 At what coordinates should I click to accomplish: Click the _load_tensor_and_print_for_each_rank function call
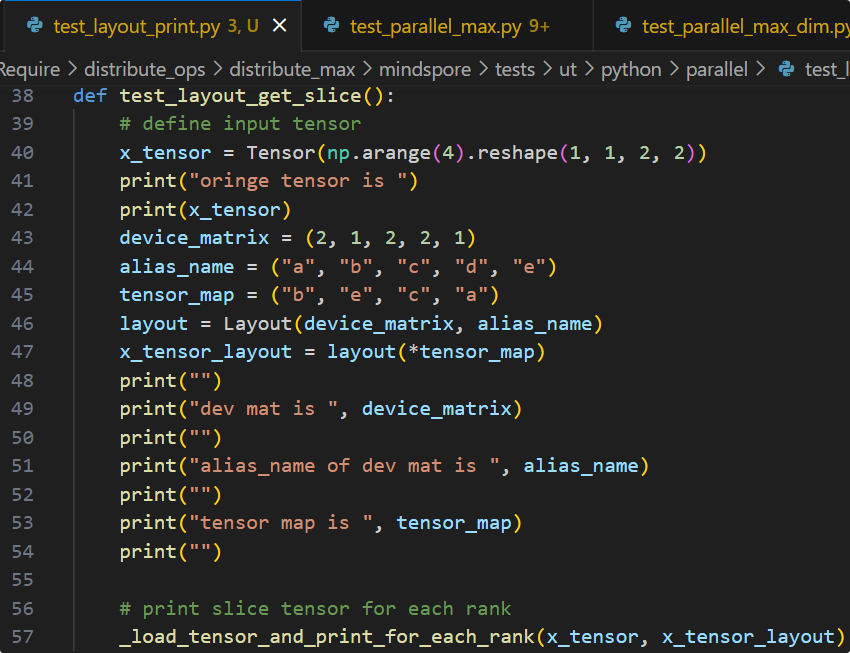[326, 637]
